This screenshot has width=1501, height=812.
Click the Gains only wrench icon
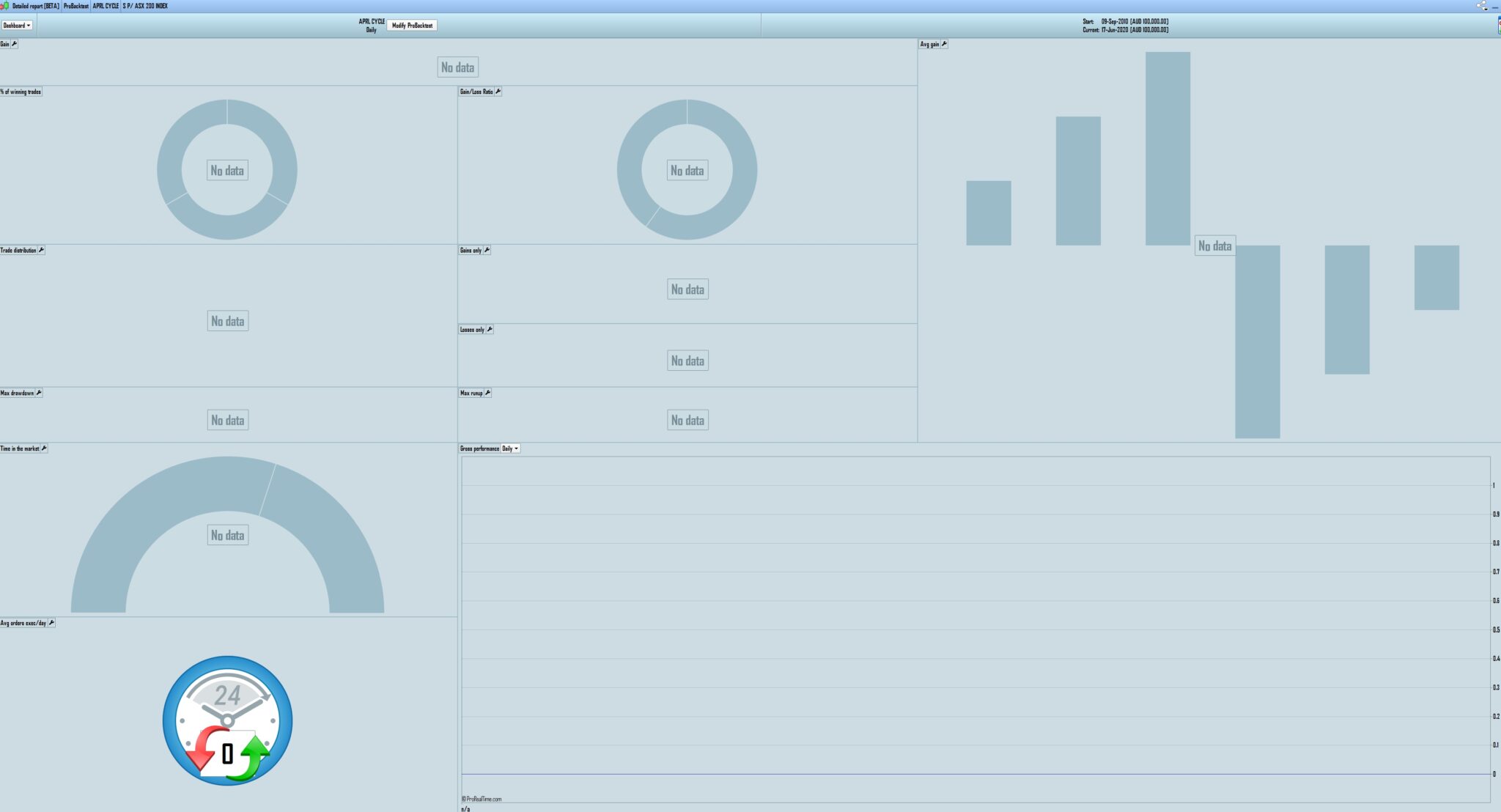pyautogui.click(x=487, y=250)
